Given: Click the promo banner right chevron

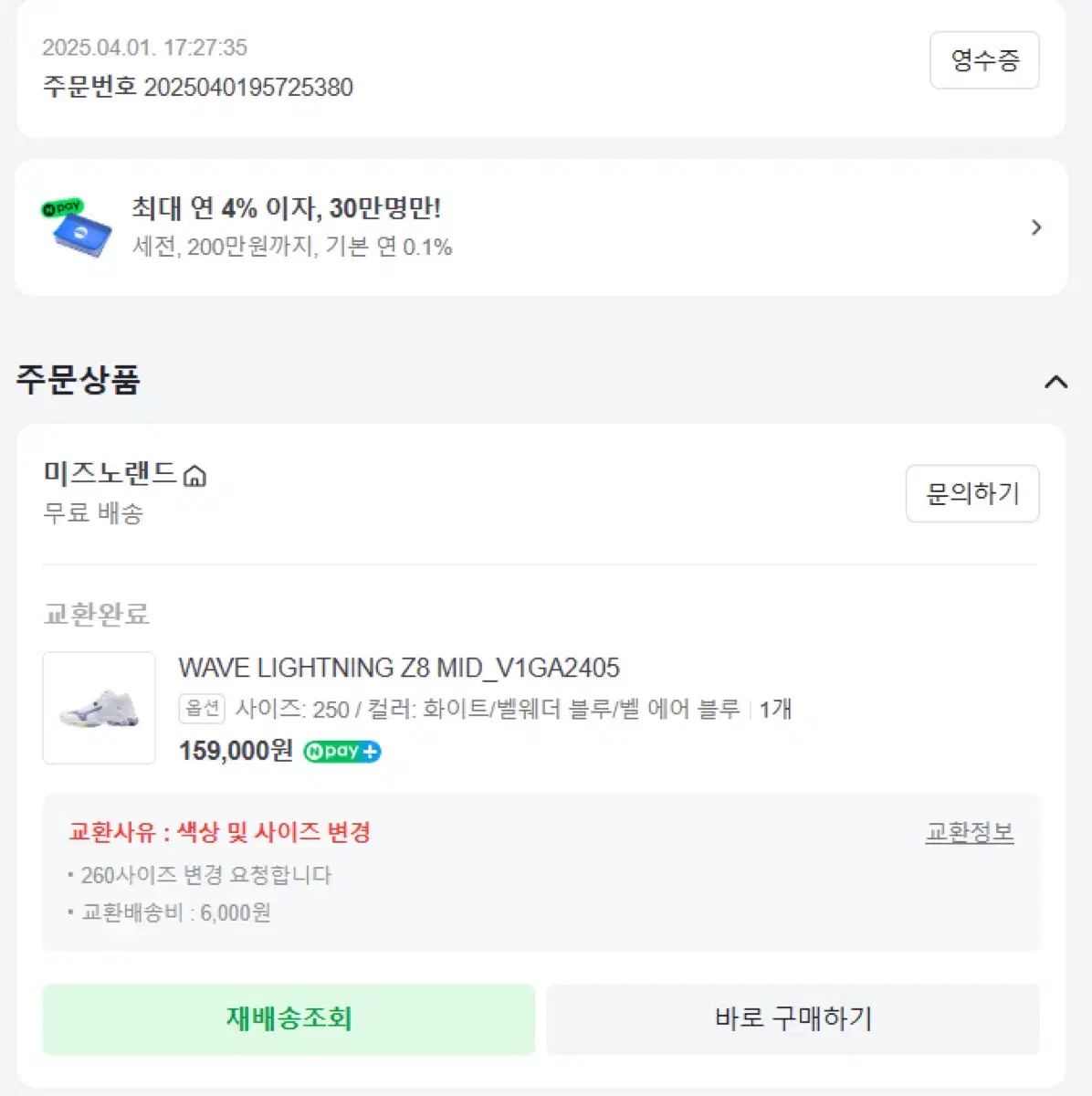Looking at the screenshot, I should click(1036, 227).
